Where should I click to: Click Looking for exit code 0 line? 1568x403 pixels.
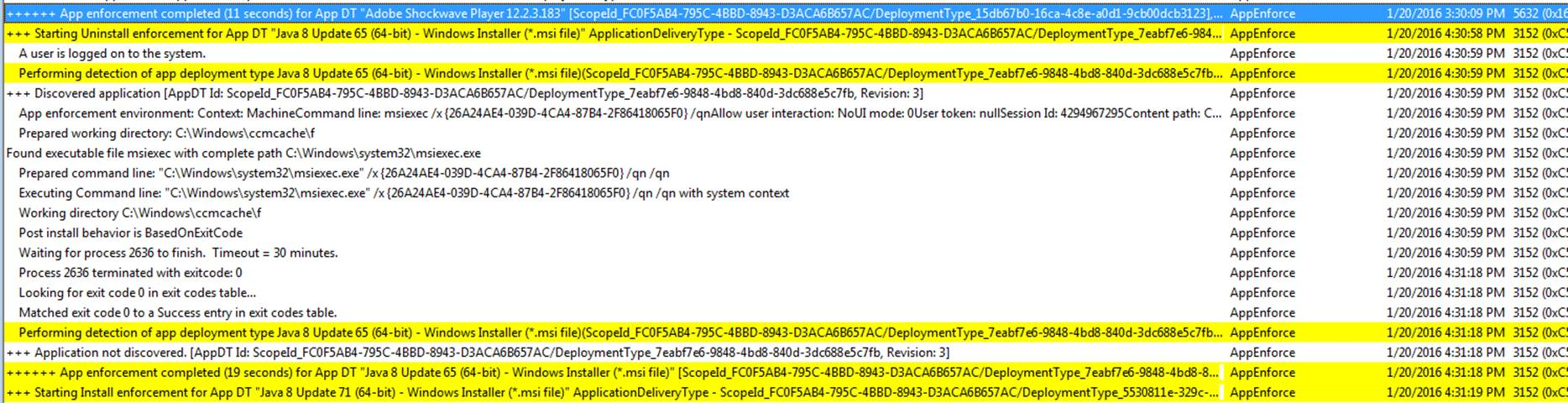[x=784, y=293]
